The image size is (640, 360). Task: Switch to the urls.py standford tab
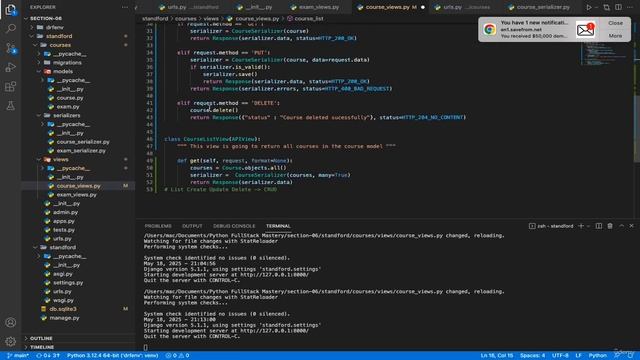coord(189,7)
